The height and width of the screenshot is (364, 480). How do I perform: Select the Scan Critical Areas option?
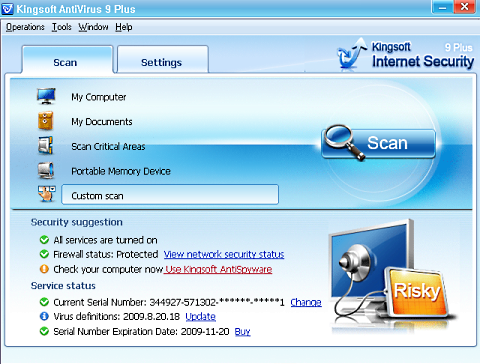click(108, 146)
